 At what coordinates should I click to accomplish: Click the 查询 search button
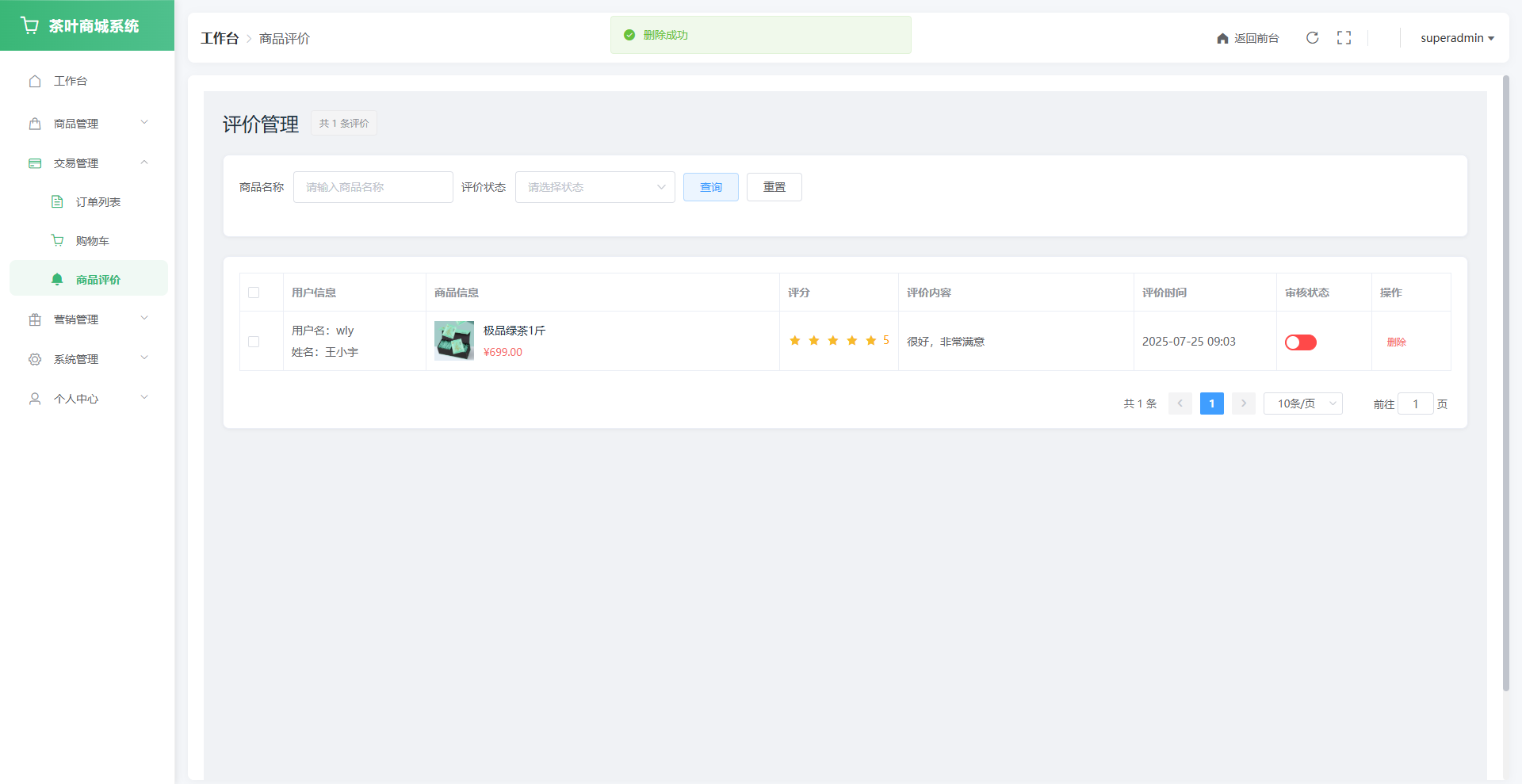tap(710, 187)
